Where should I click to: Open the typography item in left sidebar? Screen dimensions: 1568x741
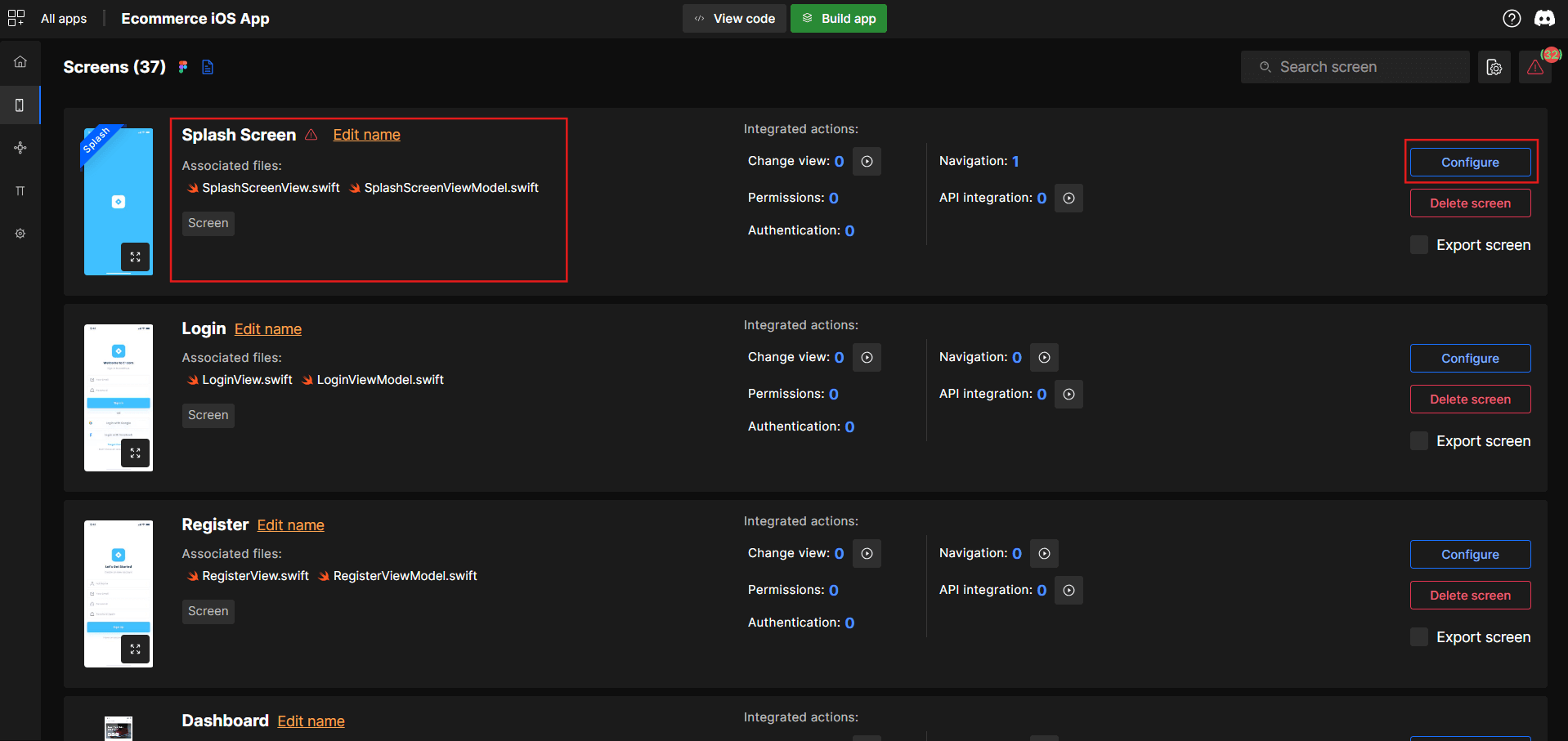point(20,191)
